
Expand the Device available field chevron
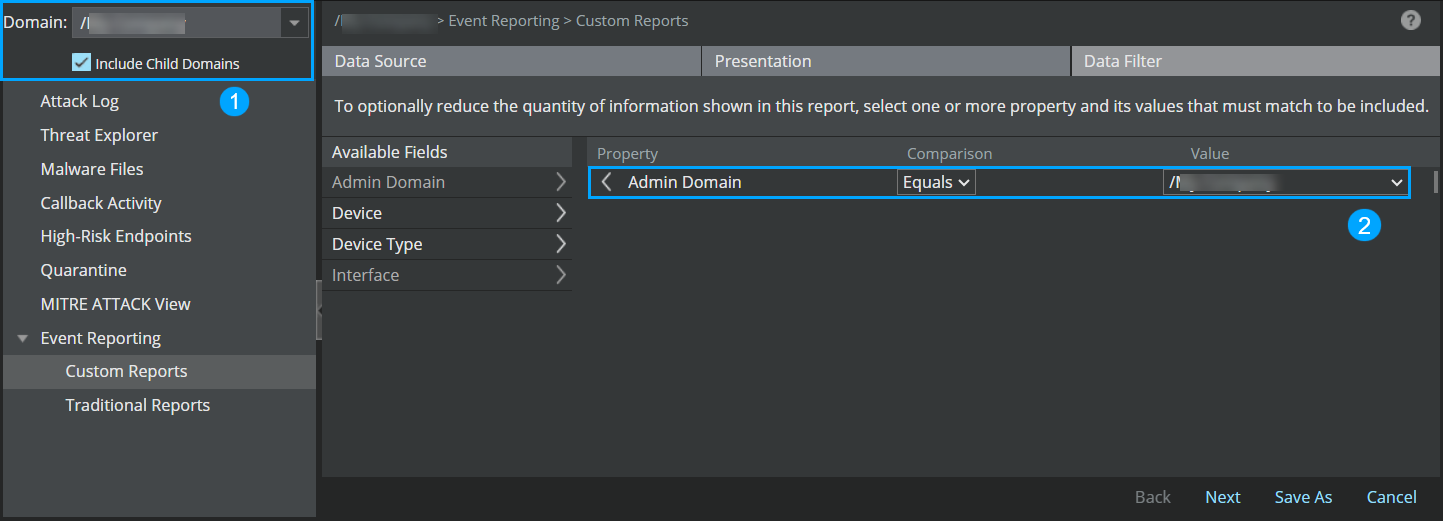click(x=560, y=213)
